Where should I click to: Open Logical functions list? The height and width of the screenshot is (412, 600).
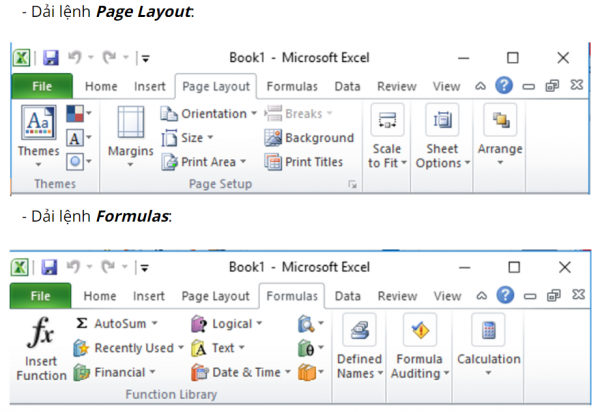(x=227, y=324)
